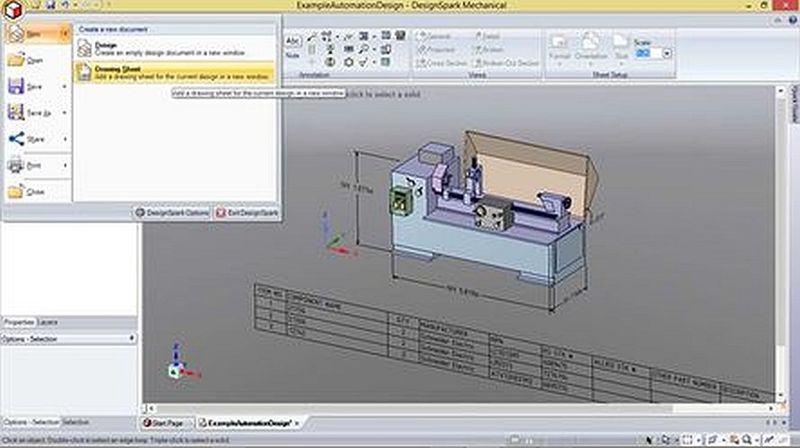Open the Orientation dropdown in Sheet Setup
This screenshot has height=448, width=800.
pyautogui.click(x=591, y=49)
